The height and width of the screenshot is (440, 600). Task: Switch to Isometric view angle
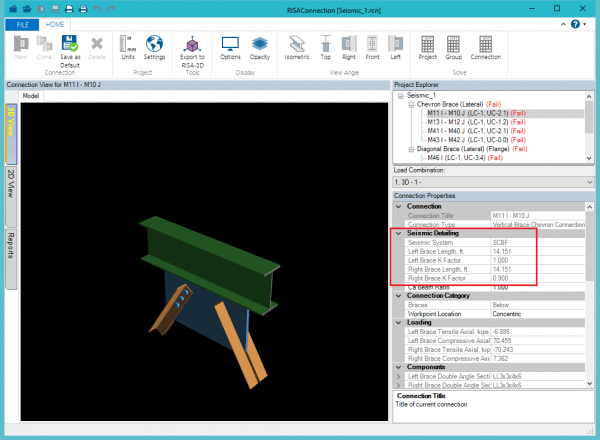[297, 47]
